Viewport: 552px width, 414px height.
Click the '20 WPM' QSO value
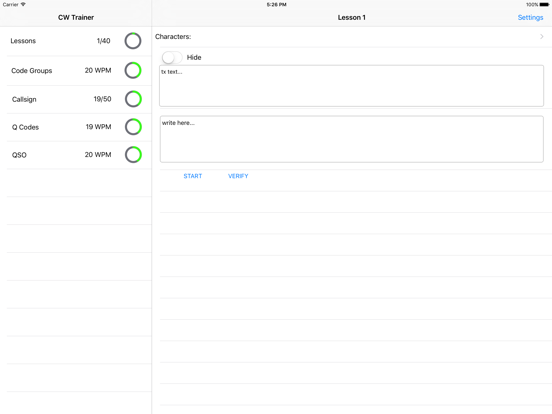click(x=98, y=155)
